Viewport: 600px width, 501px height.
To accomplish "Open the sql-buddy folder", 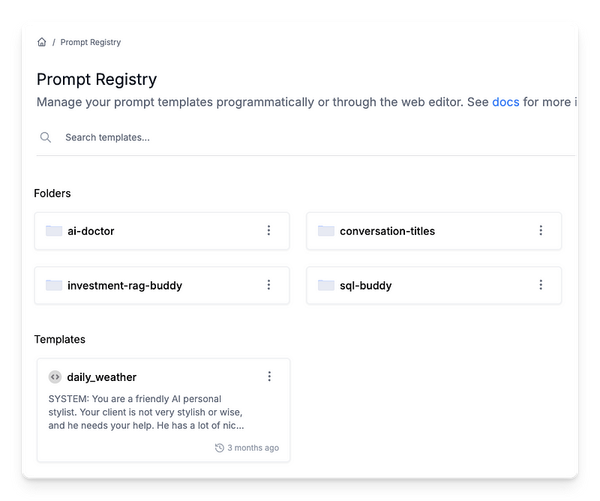I will tap(366, 285).
